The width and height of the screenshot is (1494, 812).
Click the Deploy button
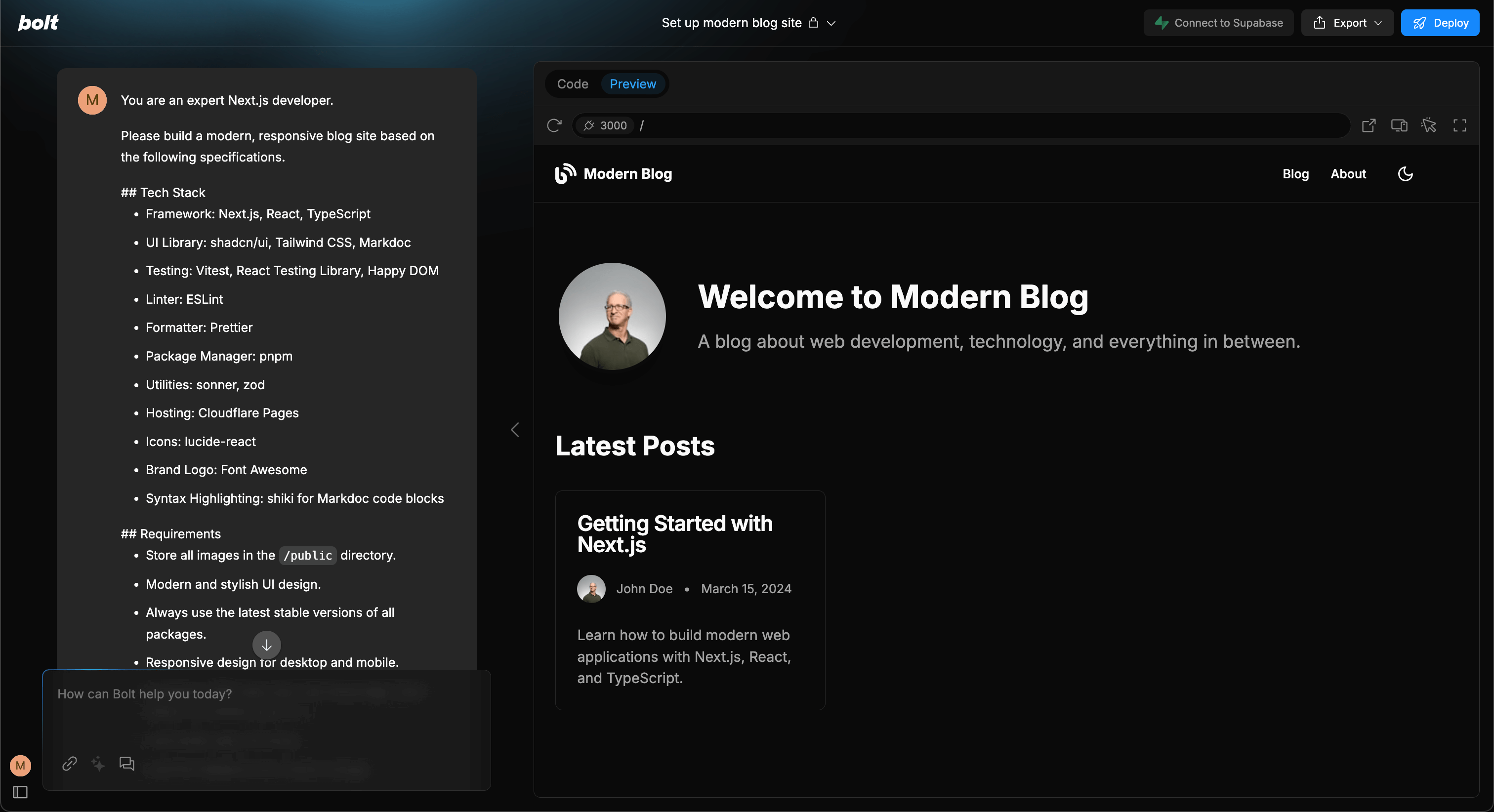pos(1440,23)
